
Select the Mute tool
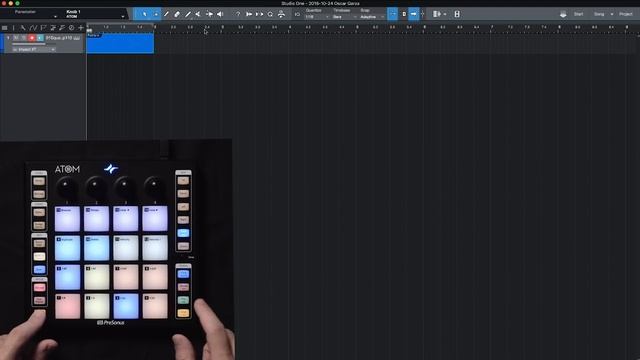(x=198, y=14)
